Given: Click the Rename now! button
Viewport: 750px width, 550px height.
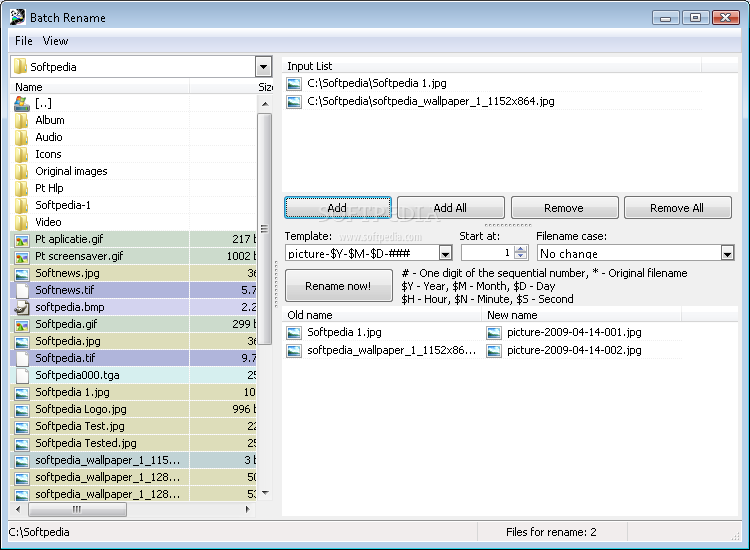Looking at the screenshot, I should tap(339, 286).
